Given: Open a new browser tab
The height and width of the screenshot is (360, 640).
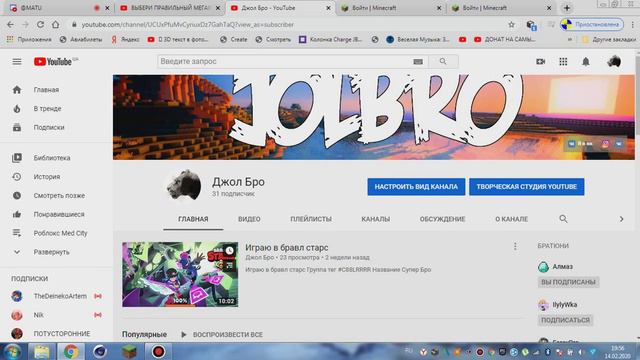Looking at the screenshot, I should (567, 8).
